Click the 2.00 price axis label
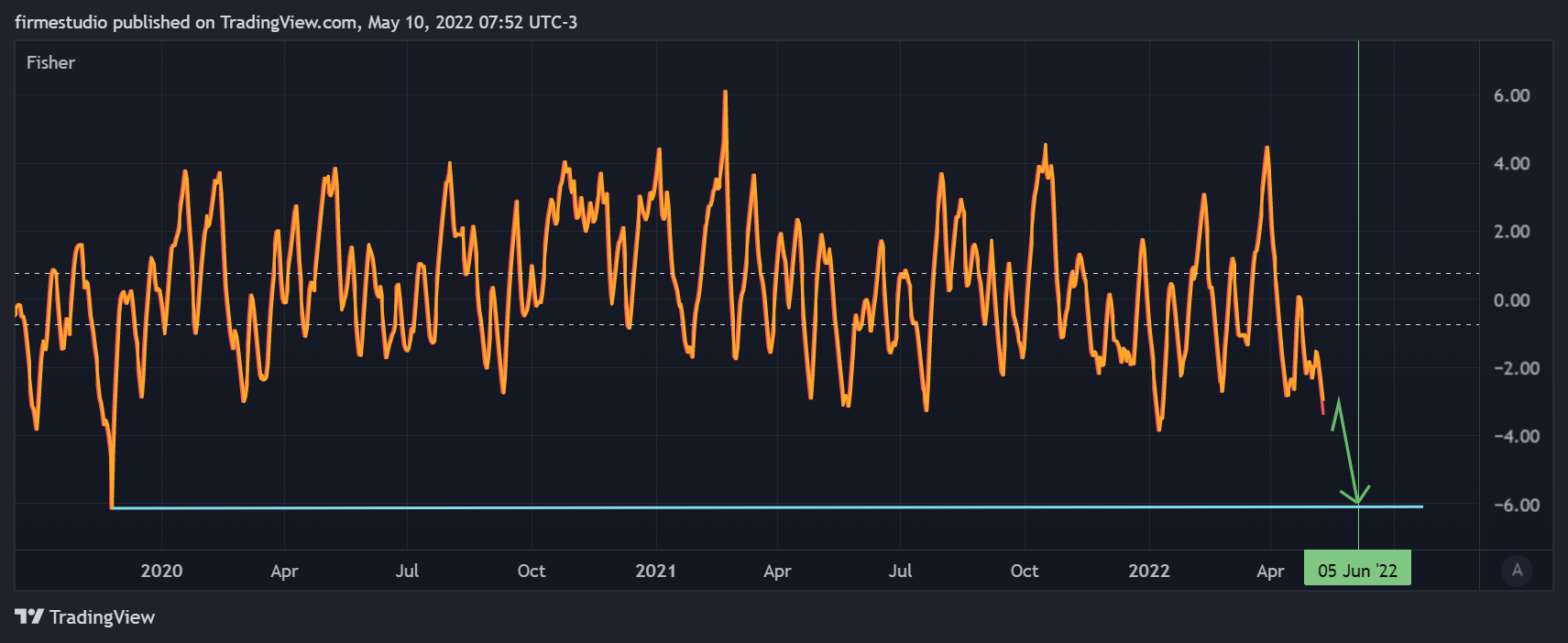The width and height of the screenshot is (1568, 643). click(x=1511, y=232)
